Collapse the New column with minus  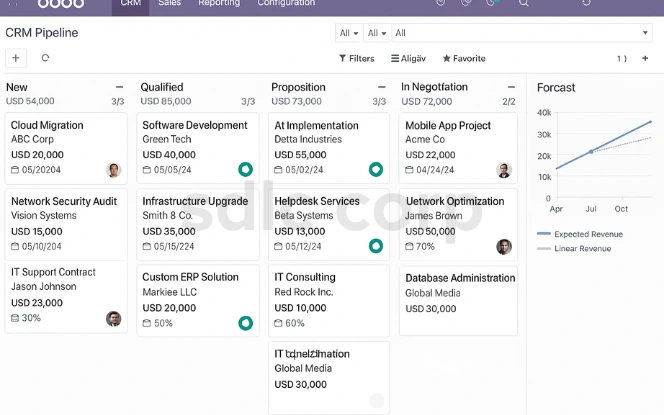(119, 87)
